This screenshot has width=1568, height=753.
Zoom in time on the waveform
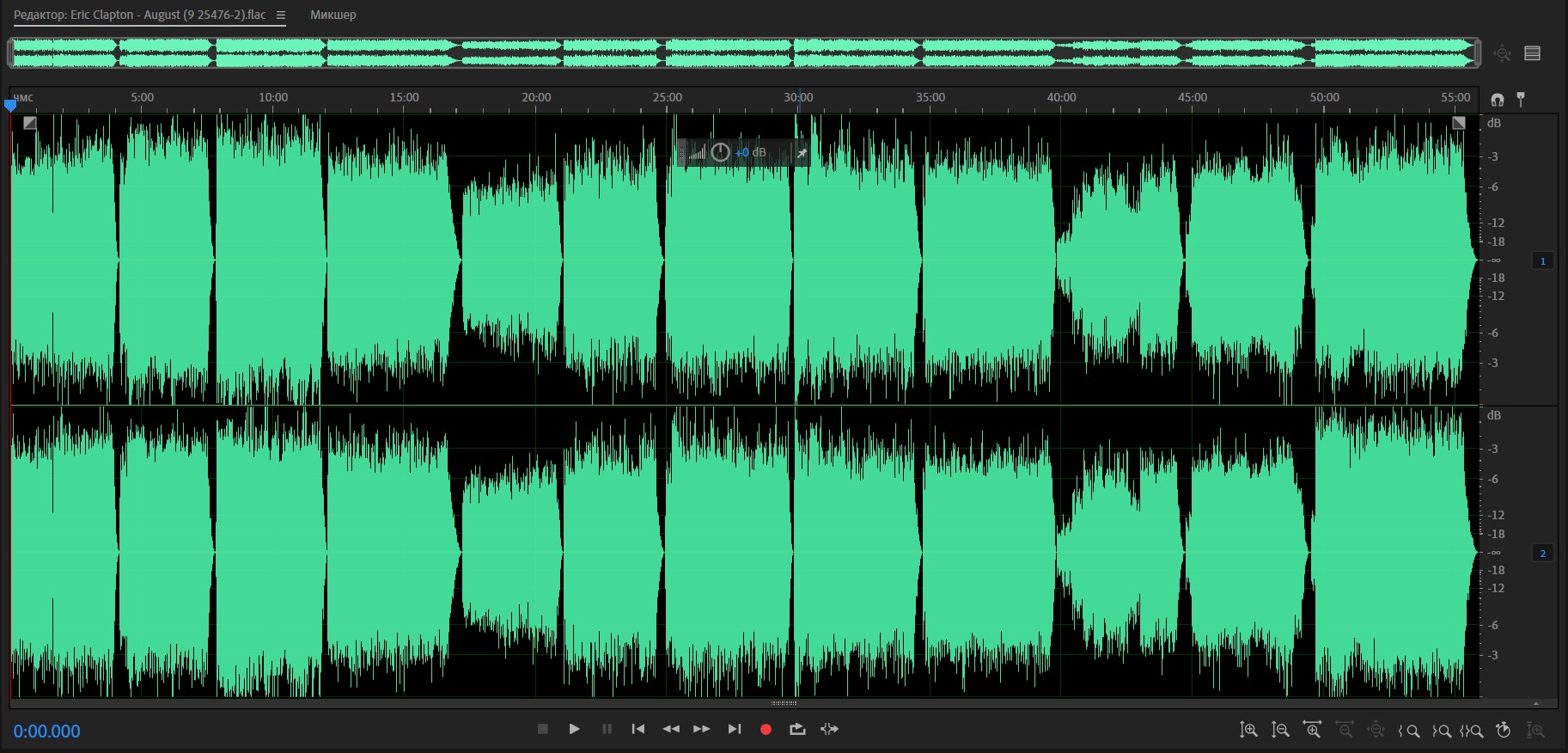(x=1312, y=730)
